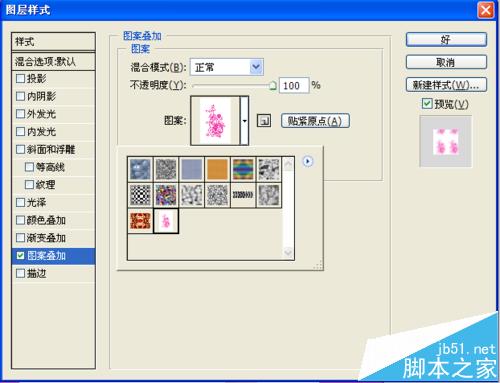Enable the 外发光 outer glow checkbox
Viewport: 500px width, 383px height.
coord(20,114)
